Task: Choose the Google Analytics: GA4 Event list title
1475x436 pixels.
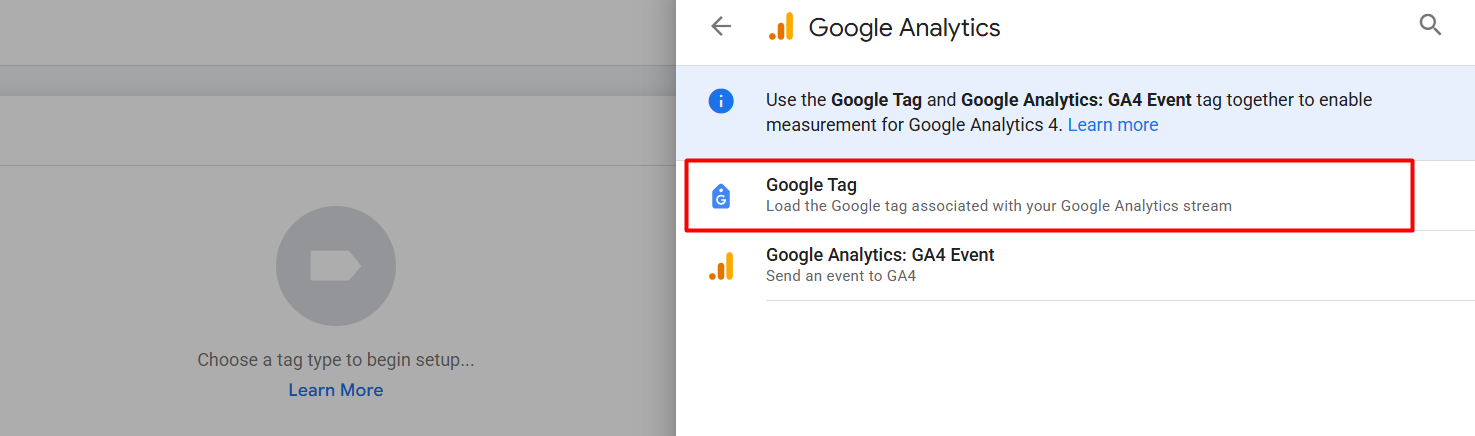Action: click(x=880, y=255)
